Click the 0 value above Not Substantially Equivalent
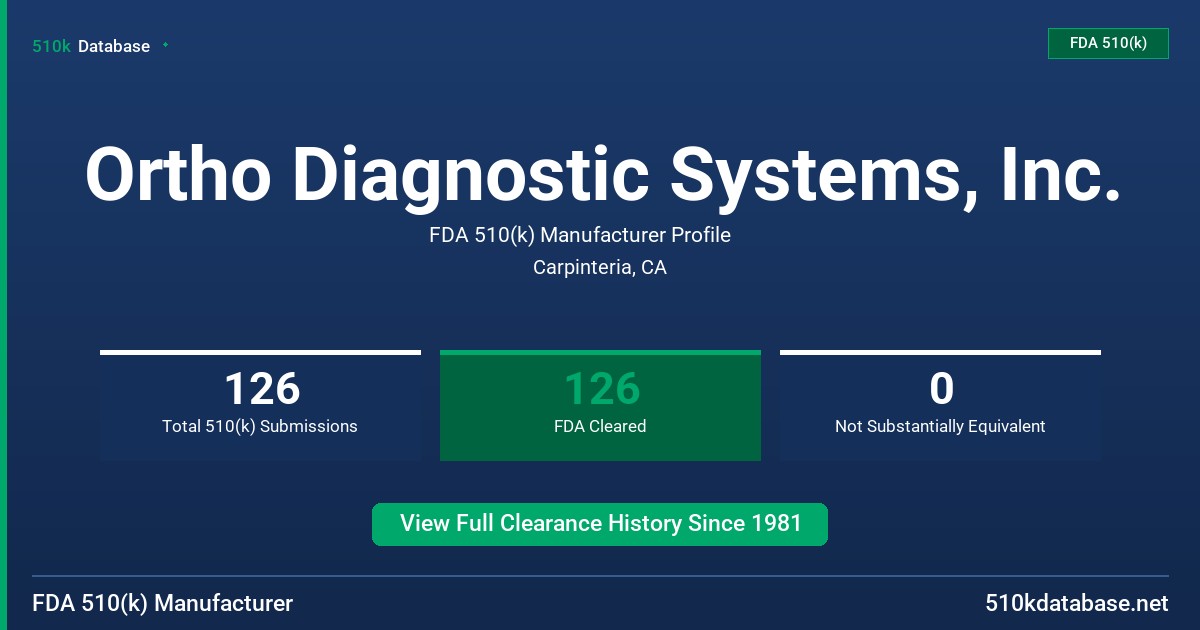The width and height of the screenshot is (1200, 630). click(941, 389)
